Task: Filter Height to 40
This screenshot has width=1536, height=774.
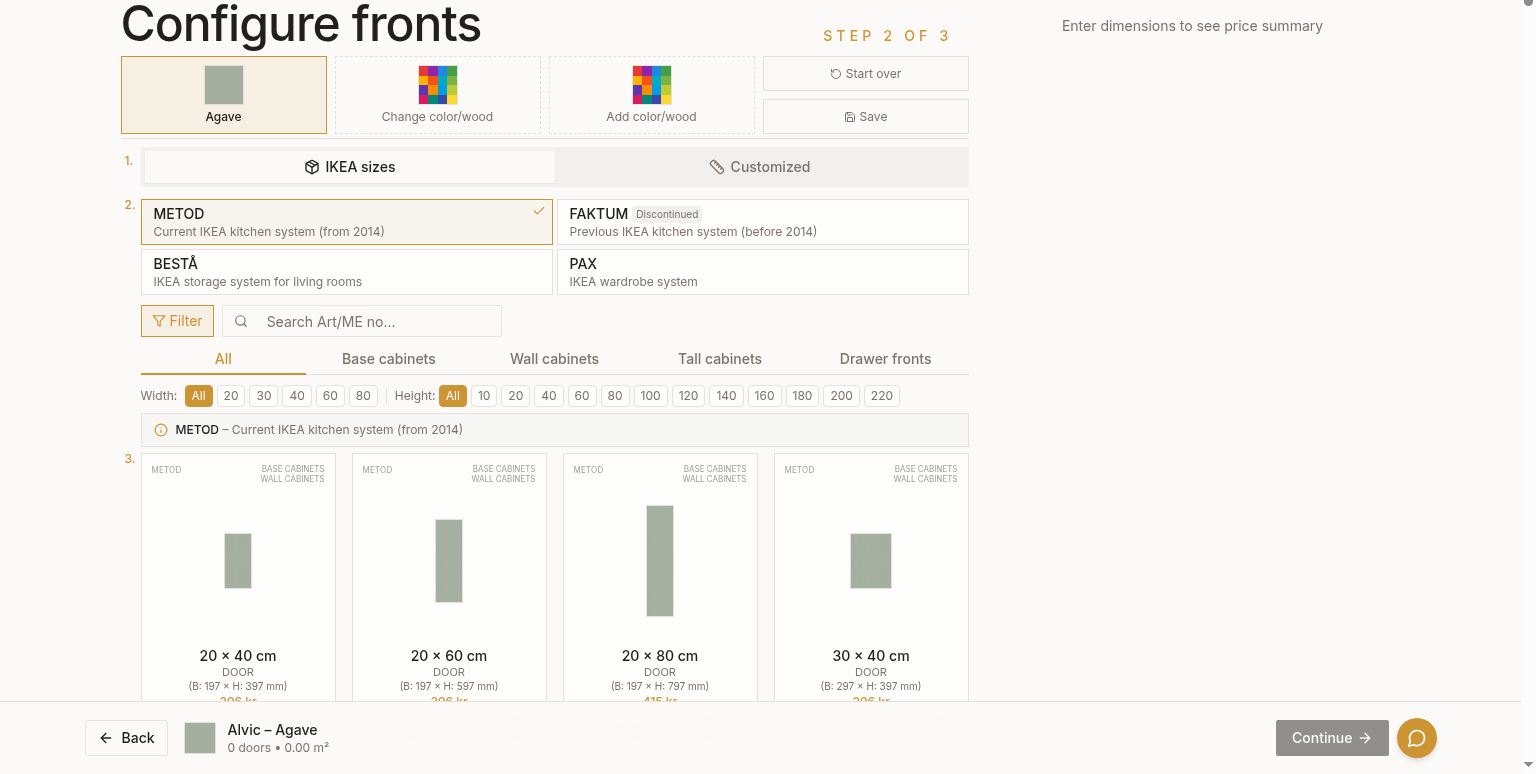Action: click(549, 396)
